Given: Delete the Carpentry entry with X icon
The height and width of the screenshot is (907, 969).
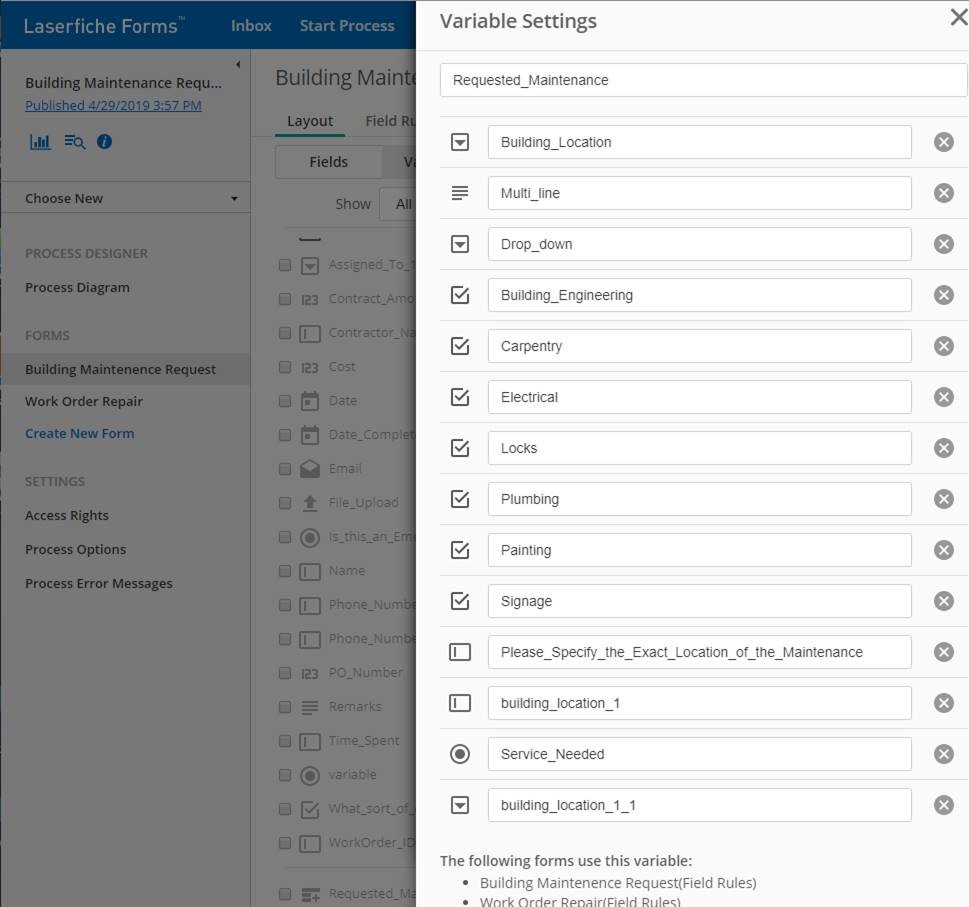Looking at the screenshot, I should pos(943,346).
